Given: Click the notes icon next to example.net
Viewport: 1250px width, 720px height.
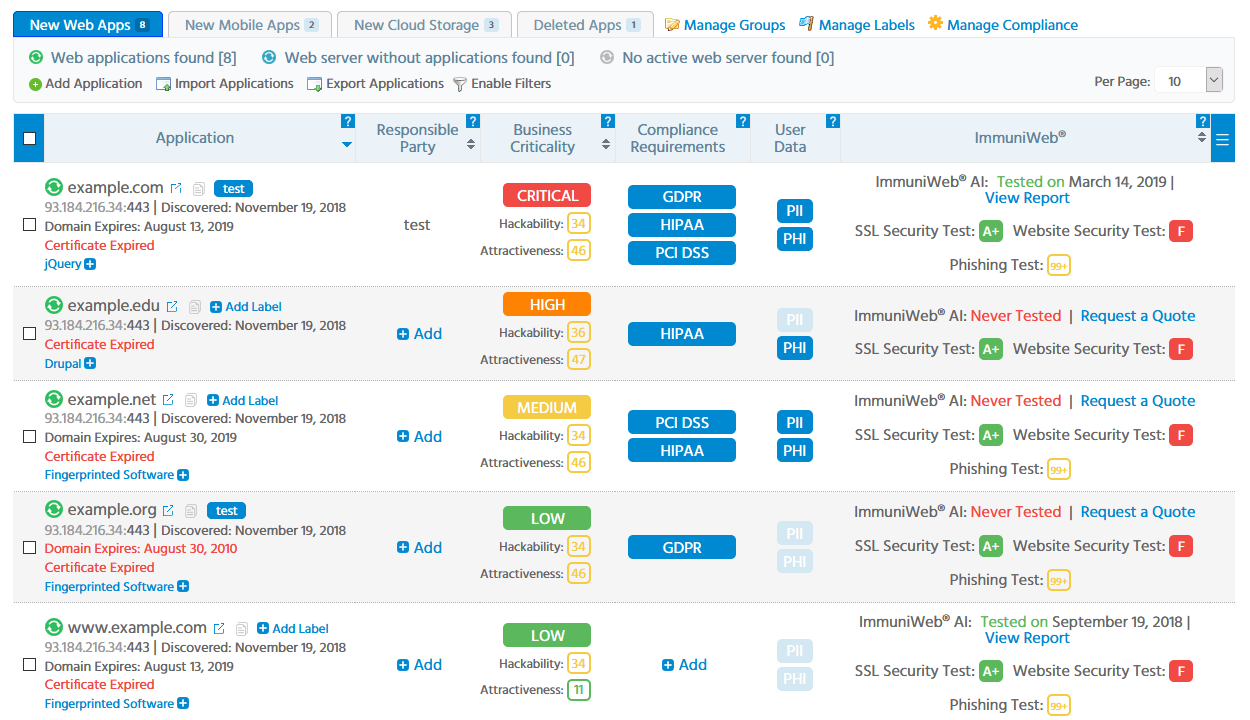Looking at the screenshot, I should click(191, 400).
